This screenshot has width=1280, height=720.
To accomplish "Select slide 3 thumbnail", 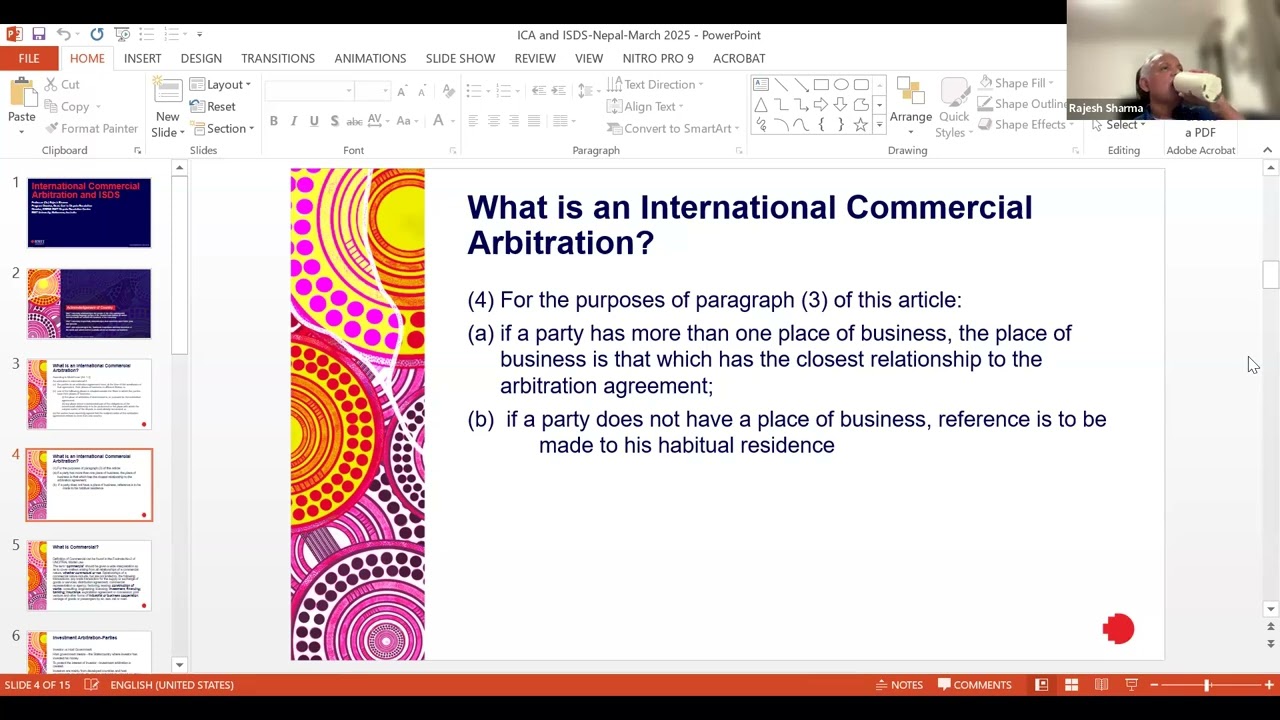I will click(x=89, y=394).
